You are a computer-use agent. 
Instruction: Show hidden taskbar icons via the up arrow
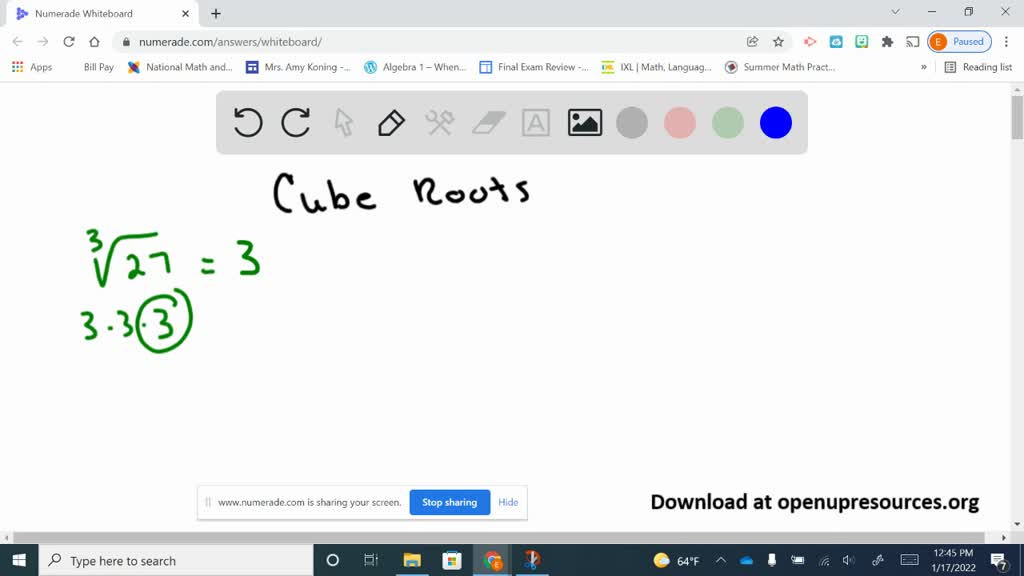720,560
